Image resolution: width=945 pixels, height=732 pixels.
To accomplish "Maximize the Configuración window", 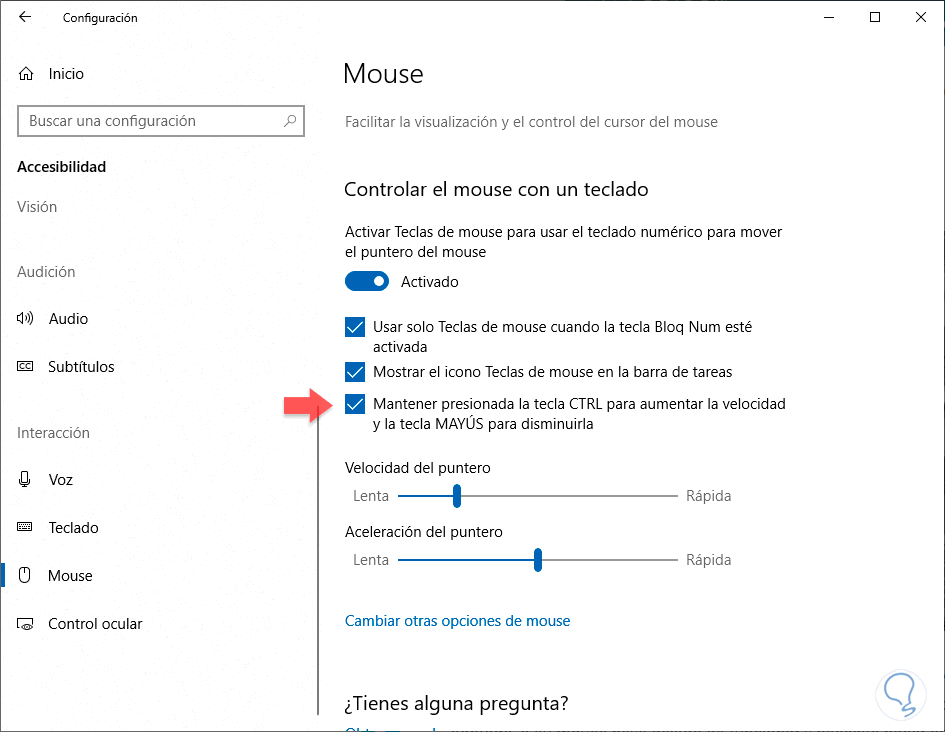I will pyautogui.click(x=875, y=17).
